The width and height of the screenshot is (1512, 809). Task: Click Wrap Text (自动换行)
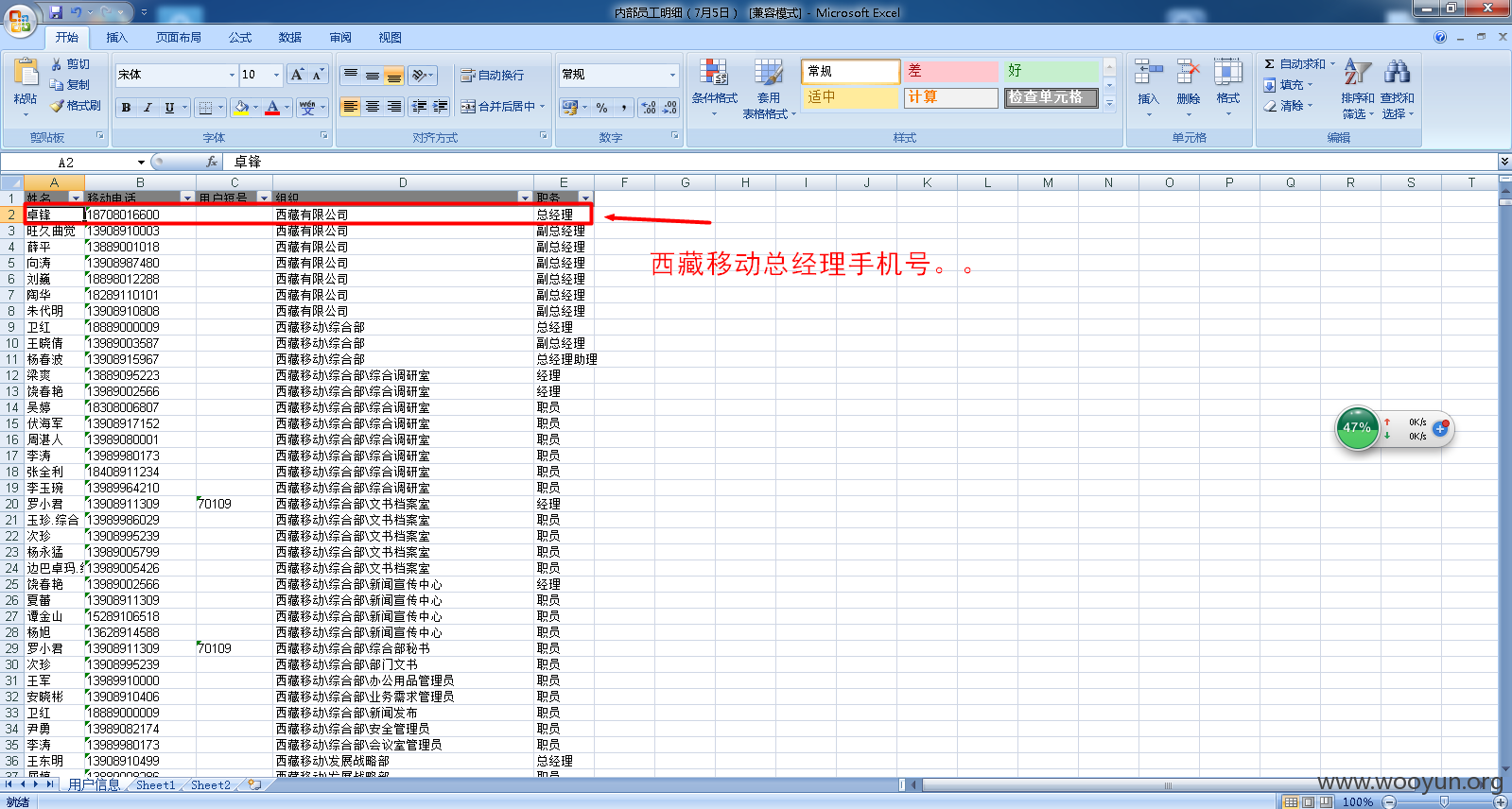pyautogui.click(x=493, y=75)
